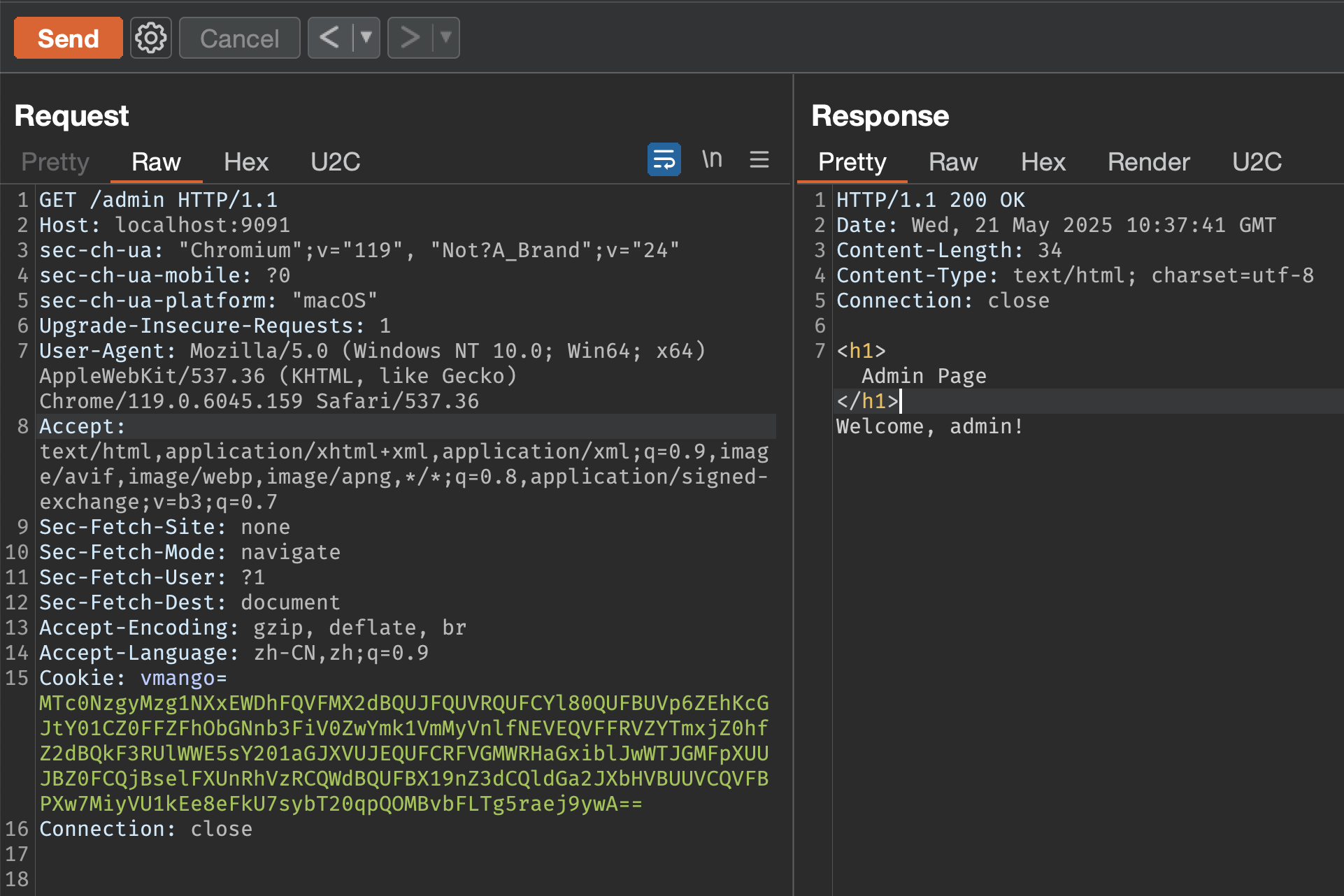Toggle show non-printable characters \n button
Viewport: 1344px width, 896px height.
[x=712, y=160]
